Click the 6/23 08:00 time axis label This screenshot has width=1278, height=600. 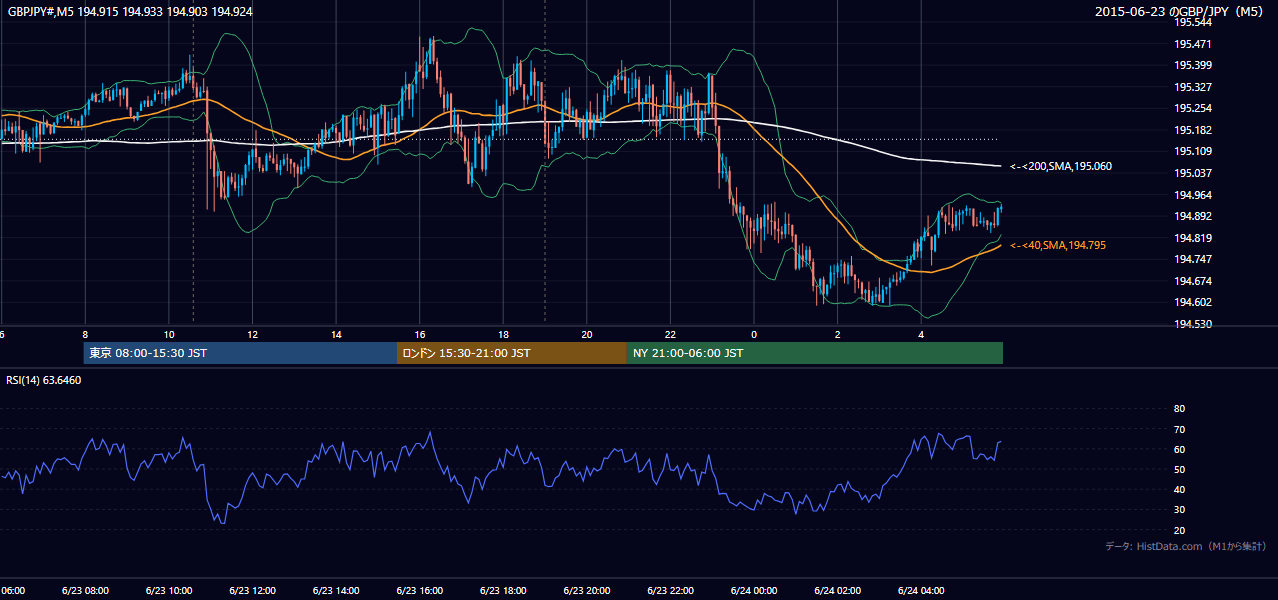click(85, 590)
